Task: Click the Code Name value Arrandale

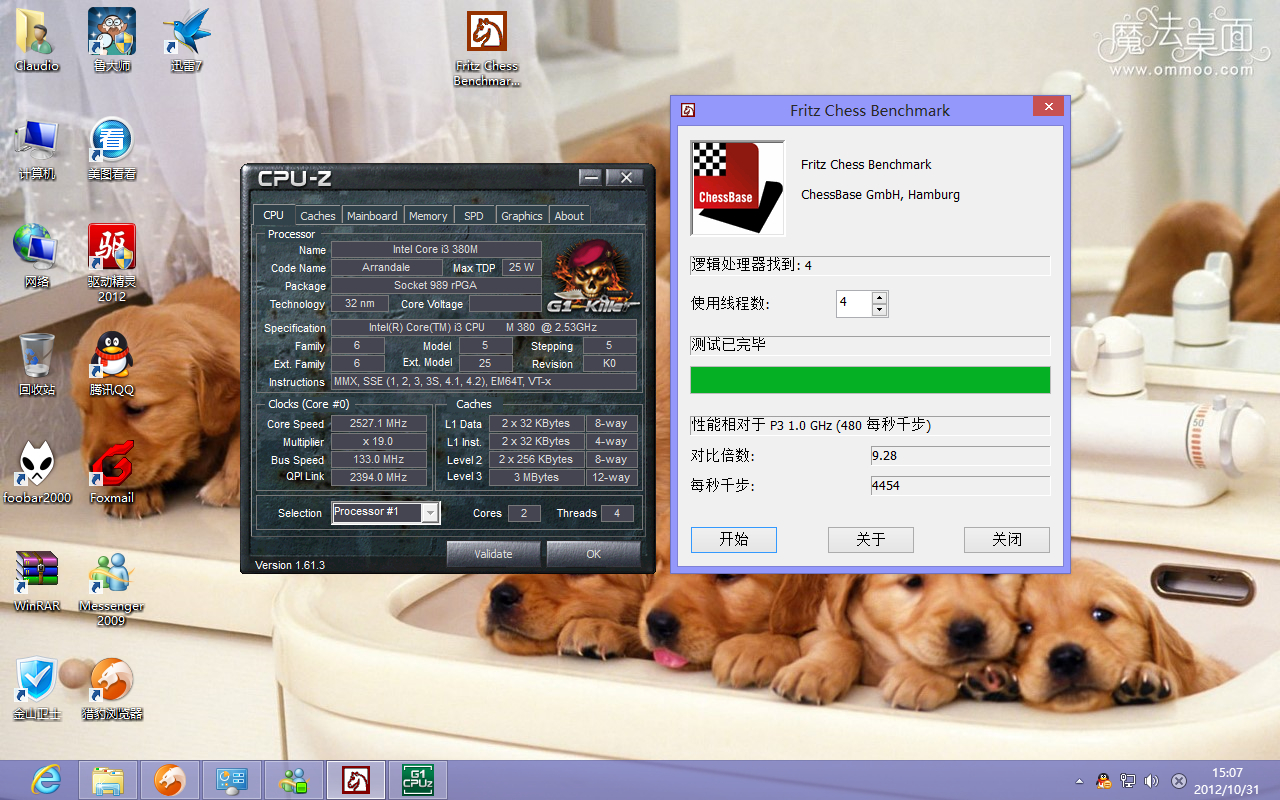Action: [386, 268]
